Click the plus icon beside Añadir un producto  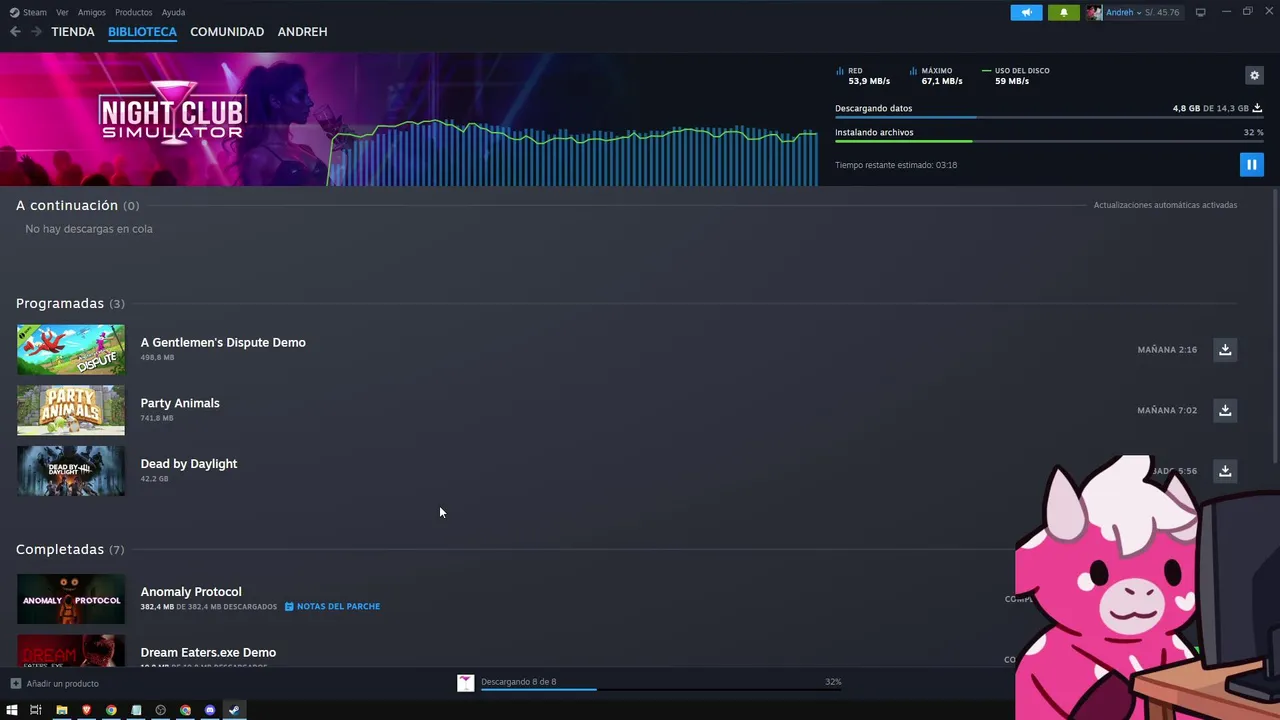[x=15, y=684]
